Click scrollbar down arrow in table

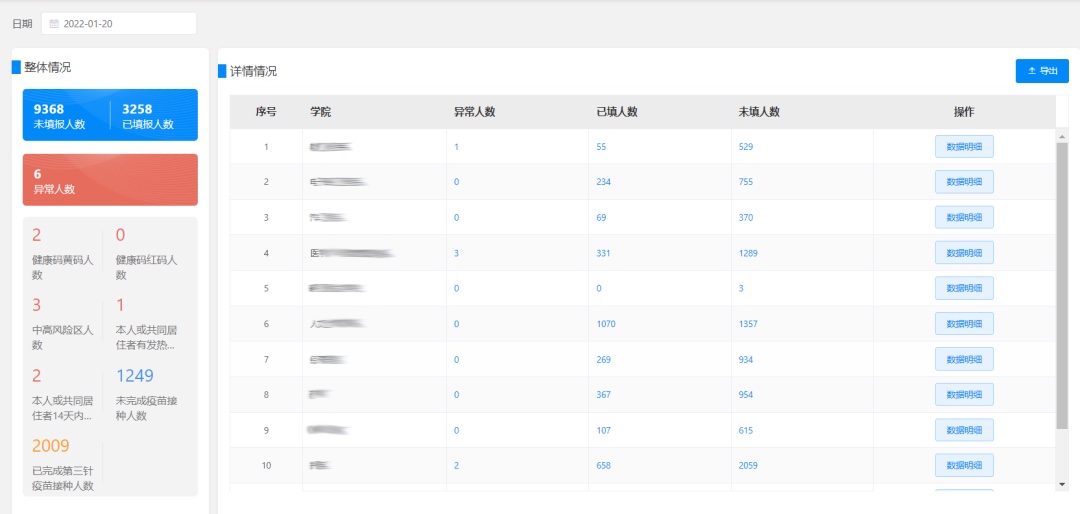point(1061,484)
